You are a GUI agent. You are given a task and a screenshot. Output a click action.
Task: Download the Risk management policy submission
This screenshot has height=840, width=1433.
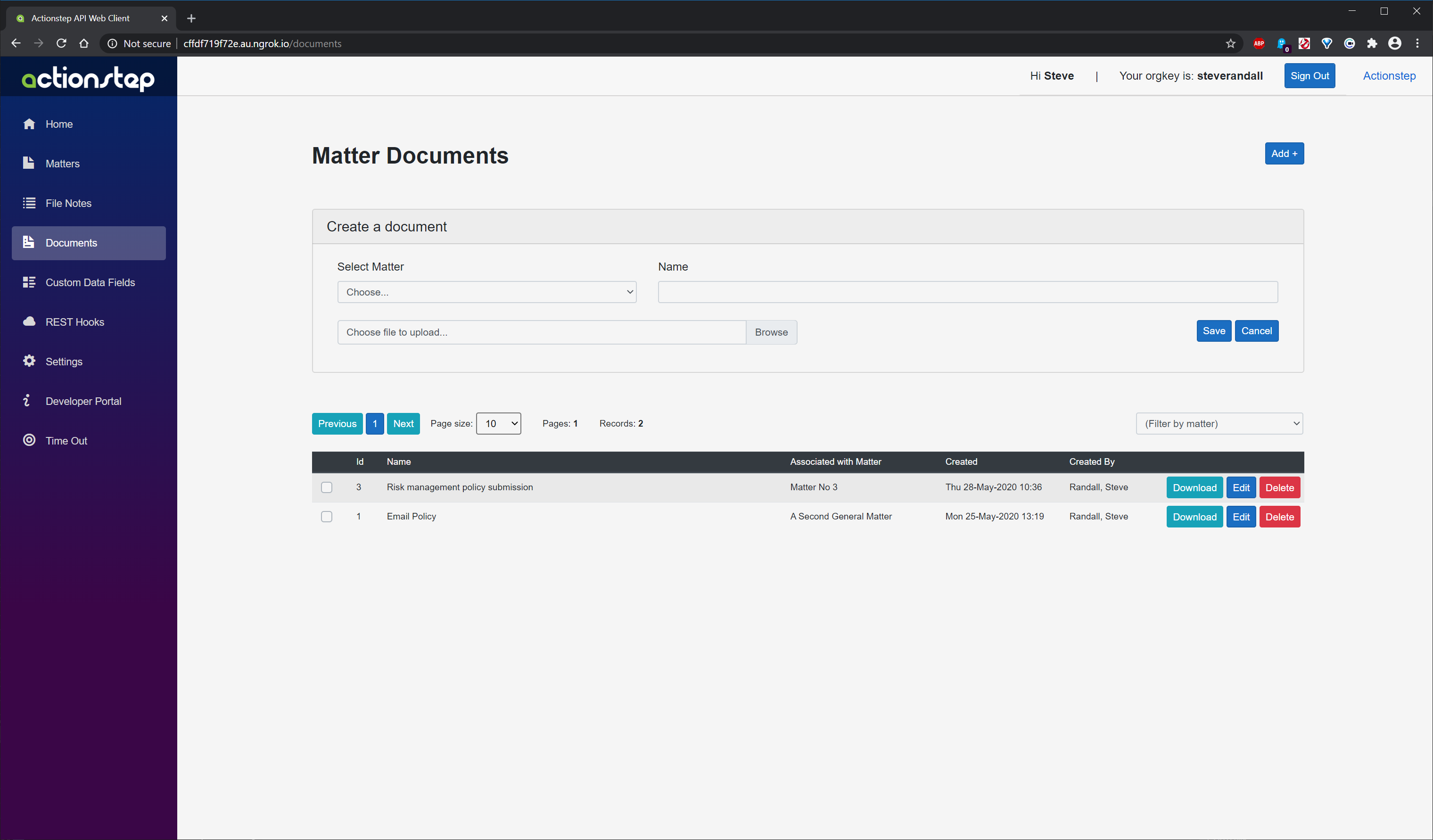tap(1195, 487)
